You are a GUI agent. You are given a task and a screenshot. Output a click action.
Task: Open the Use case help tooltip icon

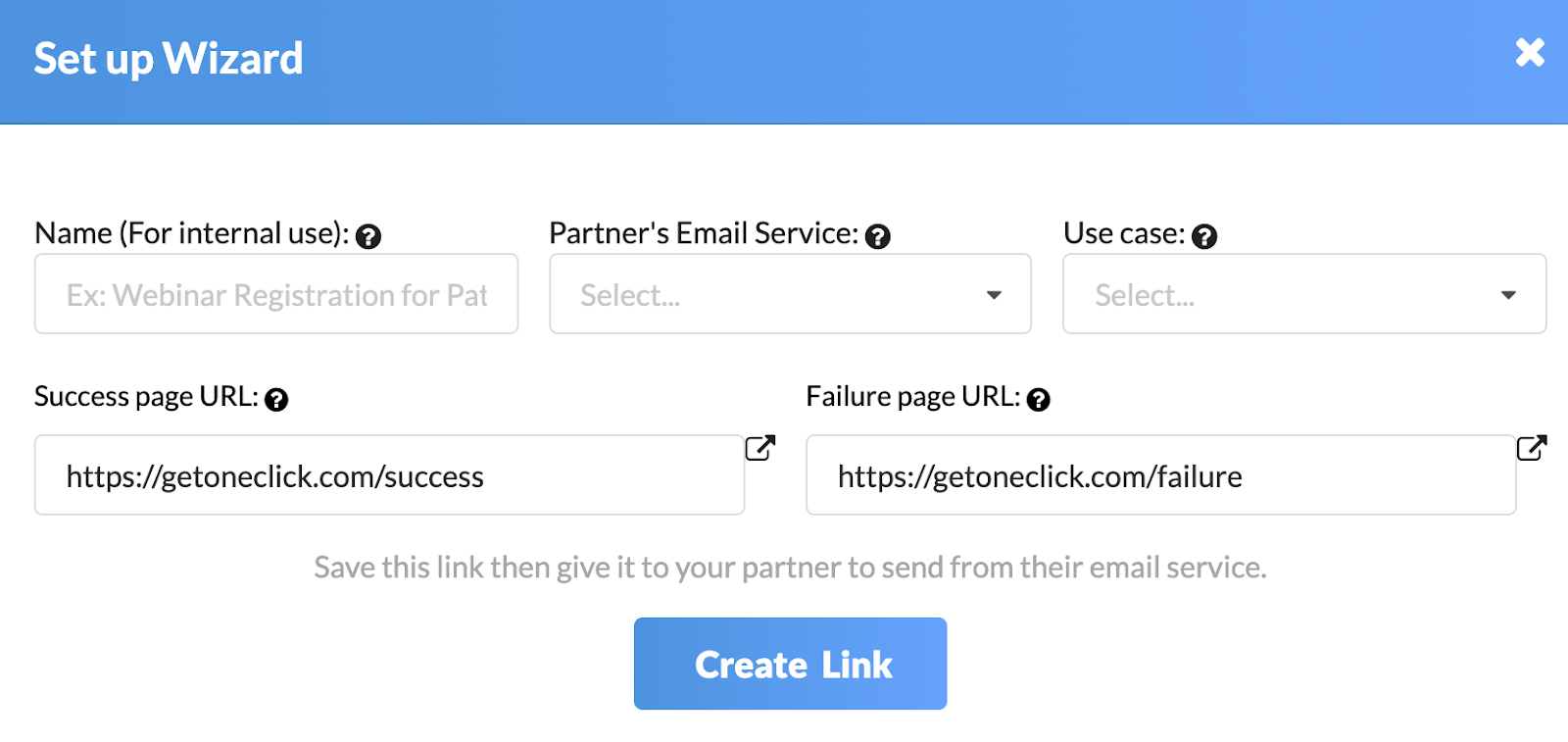click(1204, 236)
